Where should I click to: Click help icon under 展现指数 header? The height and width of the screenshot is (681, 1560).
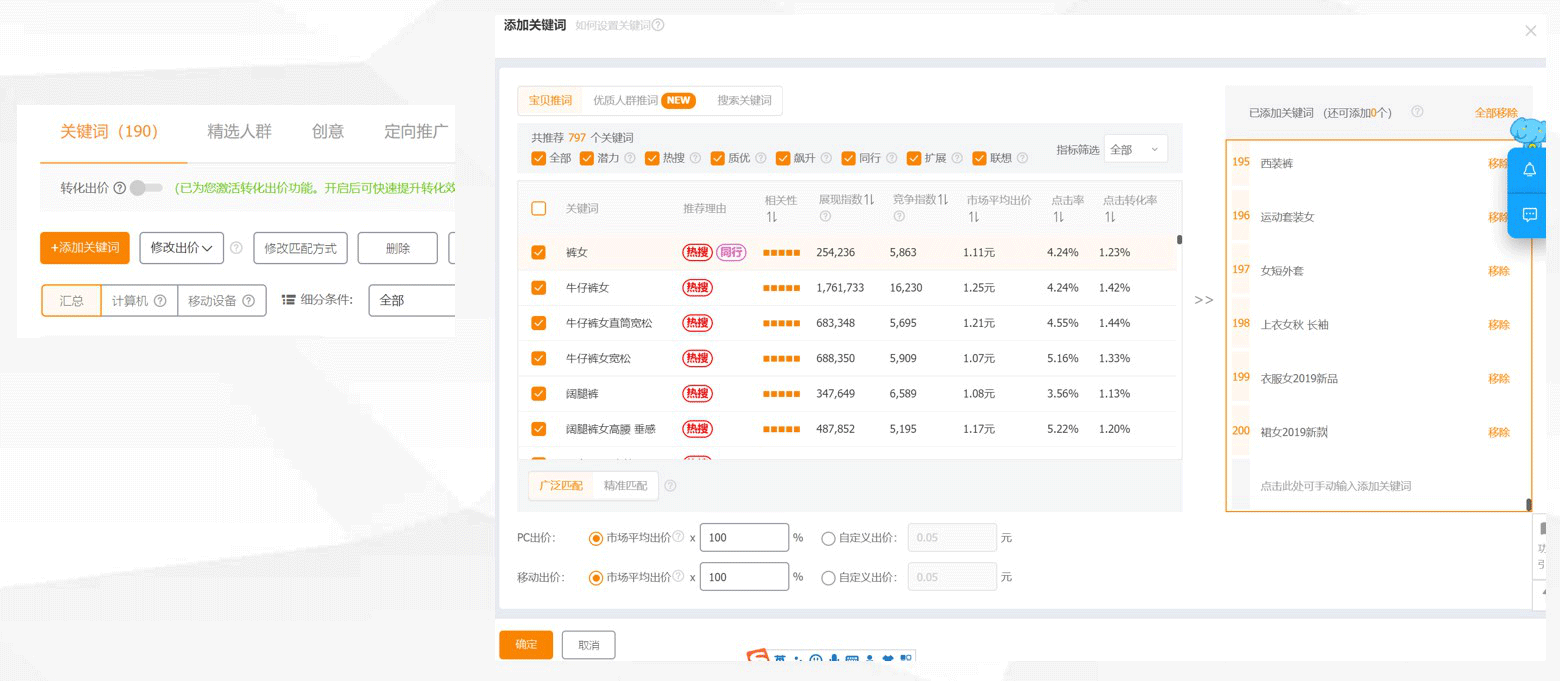pyautogui.click(x=825, y=216)
